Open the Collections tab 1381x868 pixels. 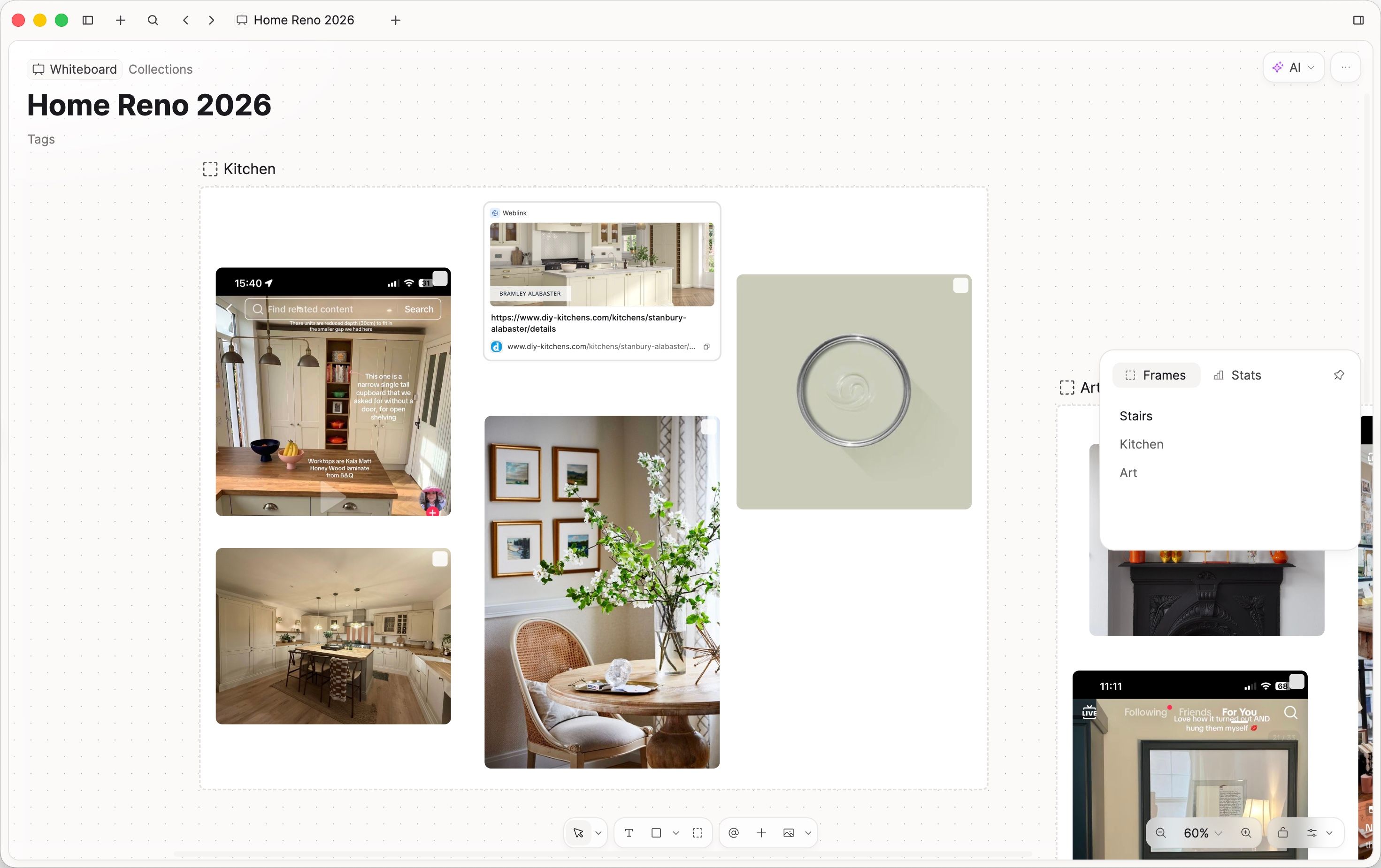point(161,69)
